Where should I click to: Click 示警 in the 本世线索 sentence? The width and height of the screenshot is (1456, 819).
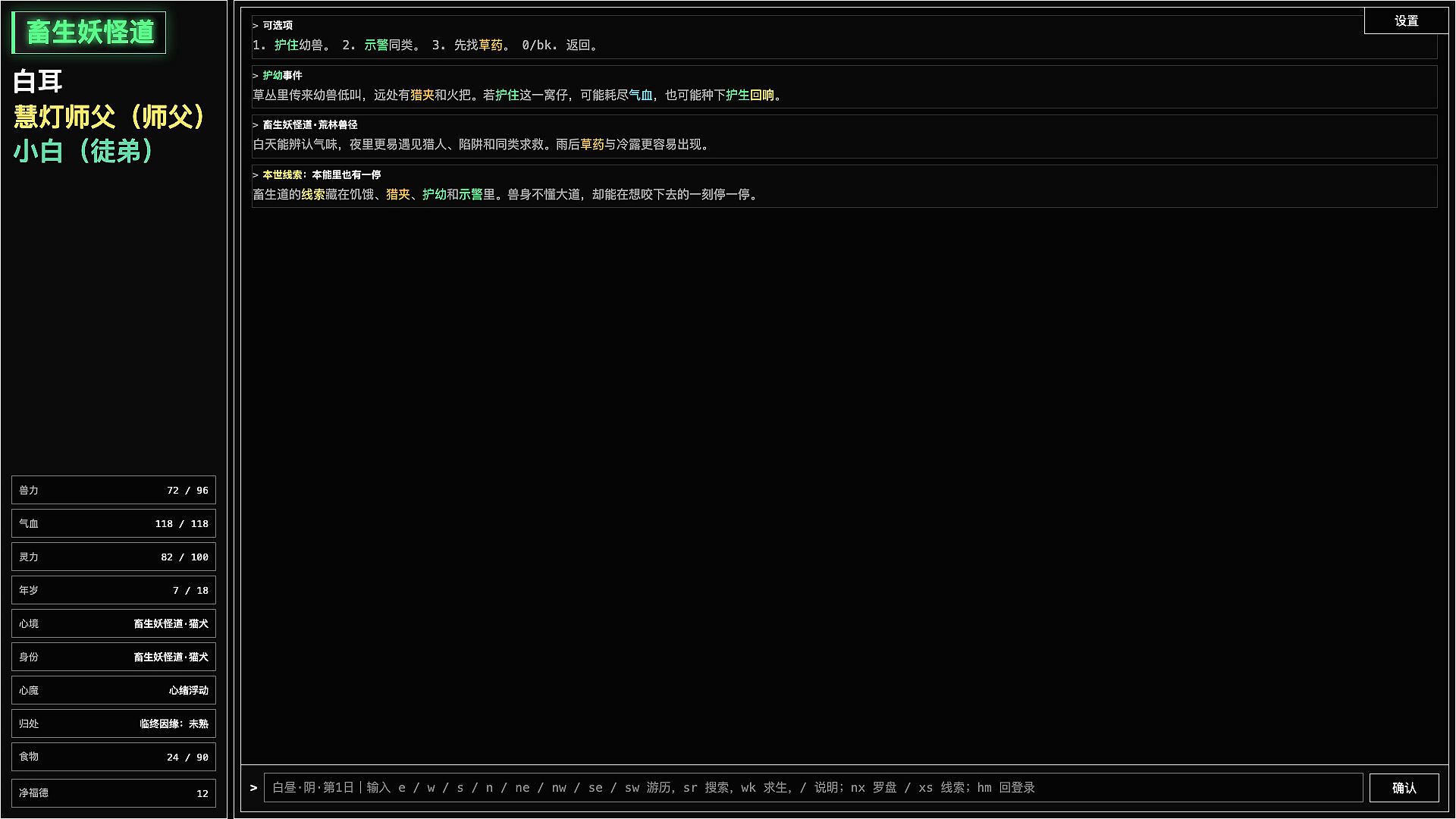click(471, 195)
